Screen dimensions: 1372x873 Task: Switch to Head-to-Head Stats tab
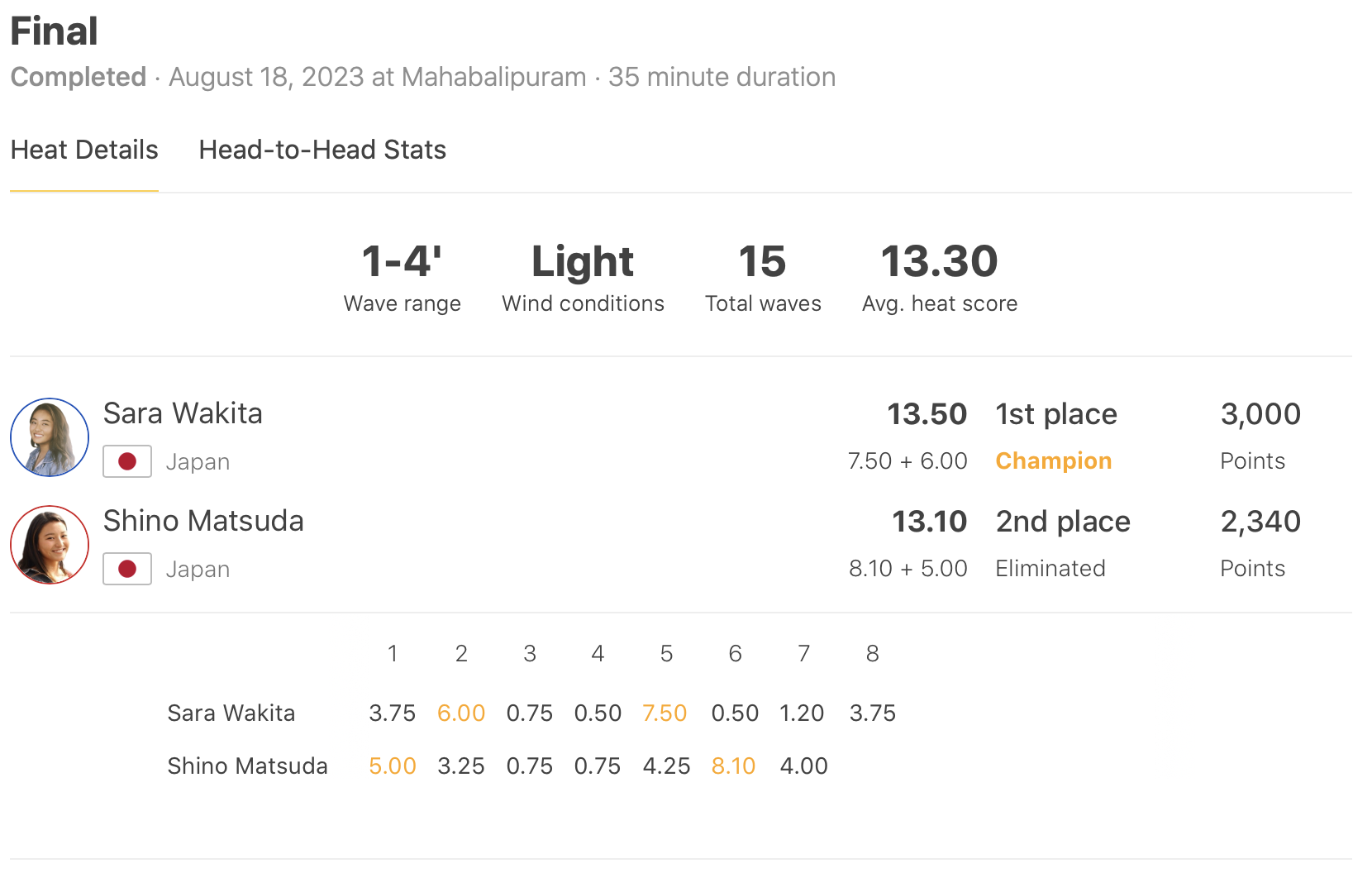tap(322, 150)
